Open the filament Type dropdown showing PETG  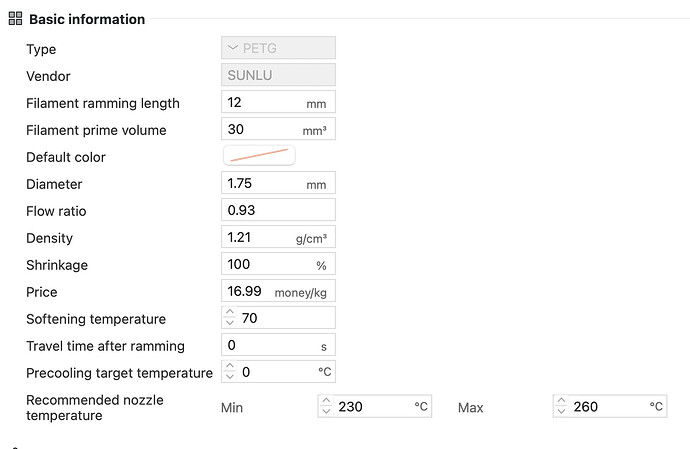278,48
